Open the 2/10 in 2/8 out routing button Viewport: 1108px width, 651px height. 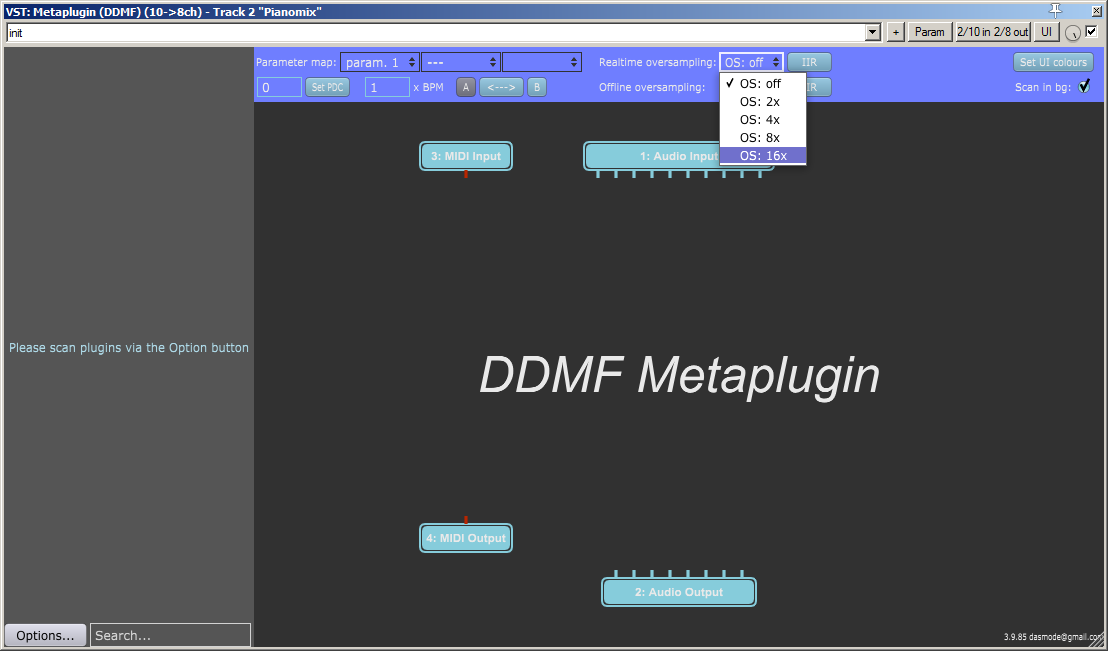(x=993, y=32)
